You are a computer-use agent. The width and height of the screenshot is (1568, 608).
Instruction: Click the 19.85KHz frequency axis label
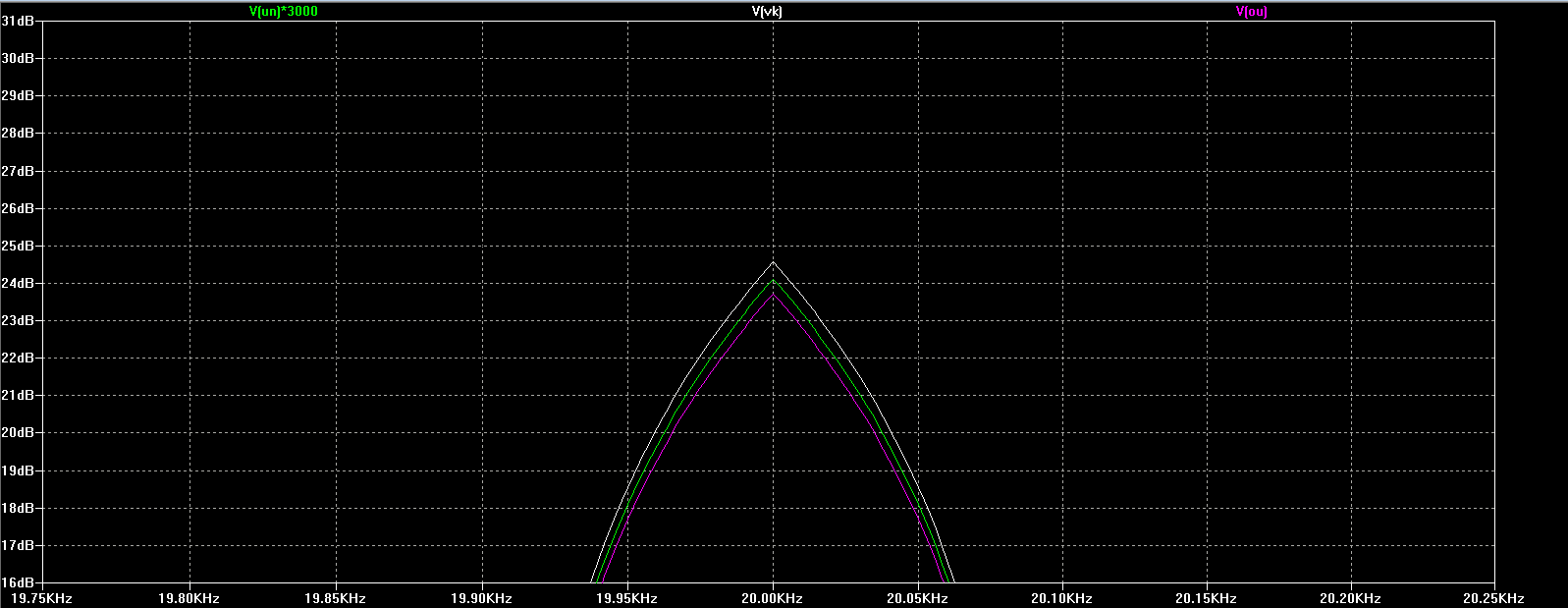pyautogui.click(x=335, y=598)
